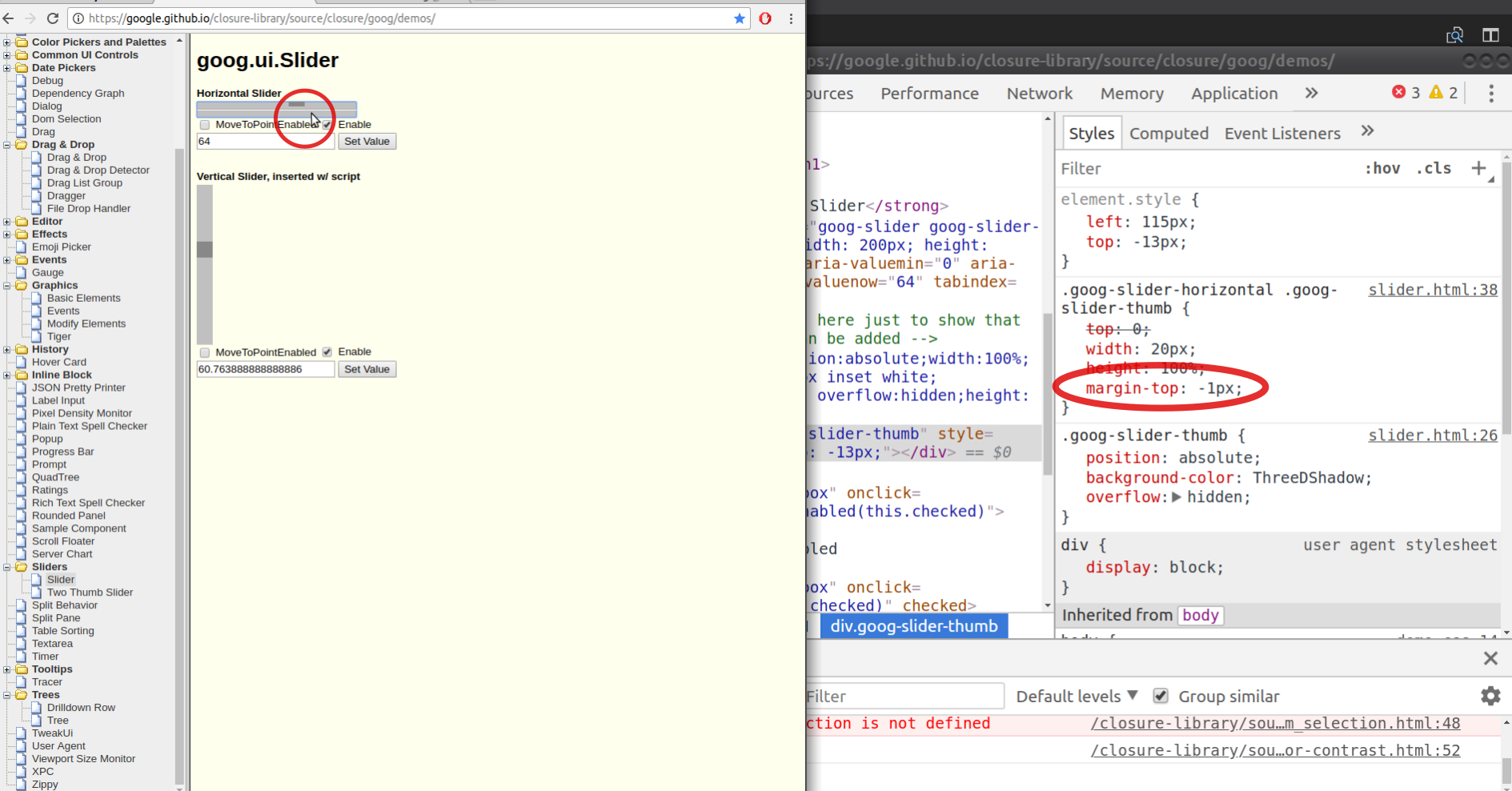
Task: Toggle the Group similar checkbox in console
Action: point(1161,696)
